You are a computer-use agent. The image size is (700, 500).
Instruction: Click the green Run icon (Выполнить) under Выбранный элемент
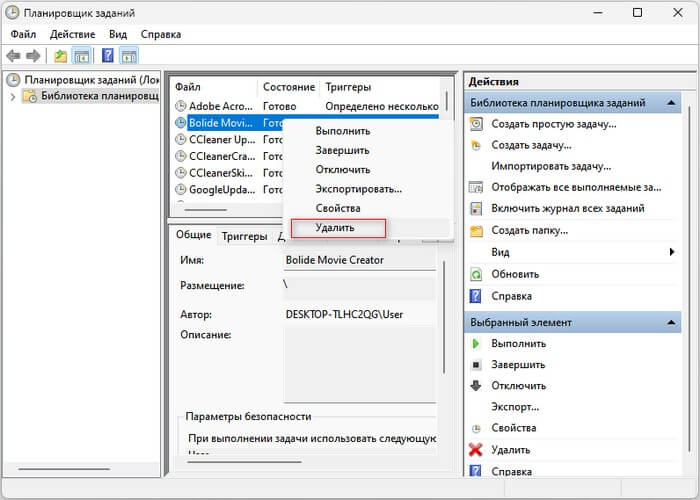476,344
